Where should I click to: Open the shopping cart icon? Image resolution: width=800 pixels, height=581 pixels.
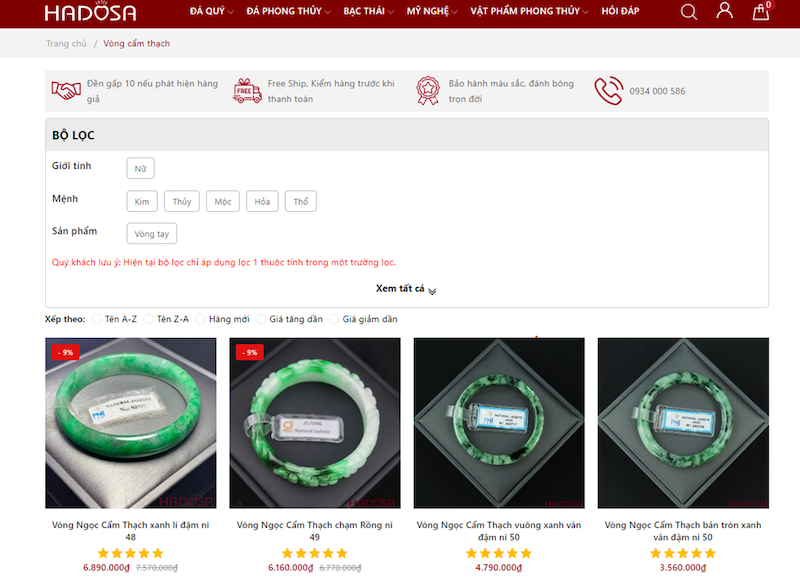pyautogui.click(x=761, y=12)
